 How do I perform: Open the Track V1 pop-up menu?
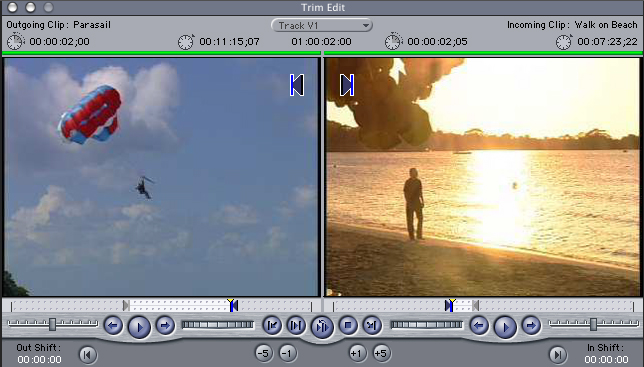click(x=322, y=25)
